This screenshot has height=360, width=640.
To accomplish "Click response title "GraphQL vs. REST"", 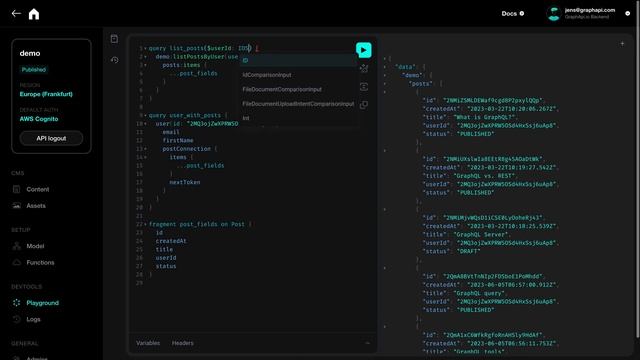I will tap(485, 176).
